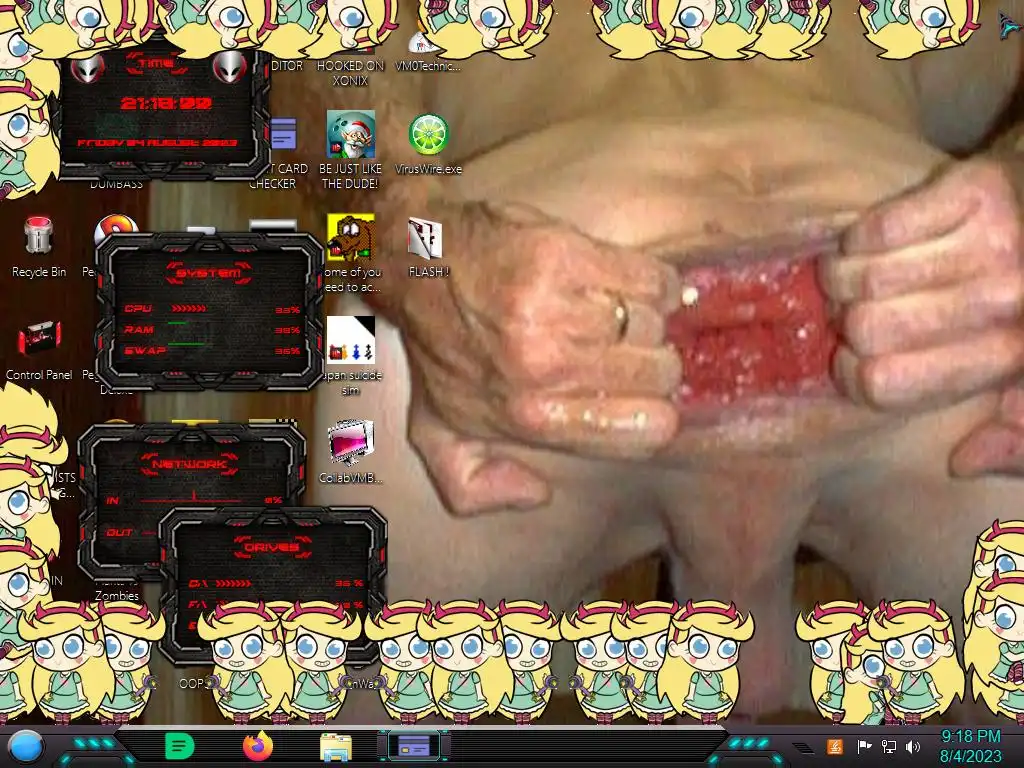Show hidden tray icons striped button
Viewport: 1024px width, 768px height.
tap(804, 748)
